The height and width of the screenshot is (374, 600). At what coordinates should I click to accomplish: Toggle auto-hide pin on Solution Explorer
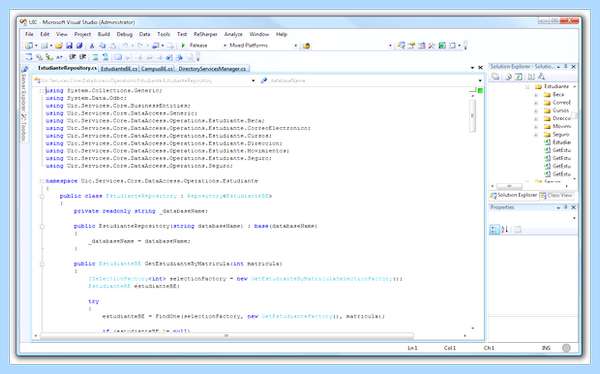point(566,66)
